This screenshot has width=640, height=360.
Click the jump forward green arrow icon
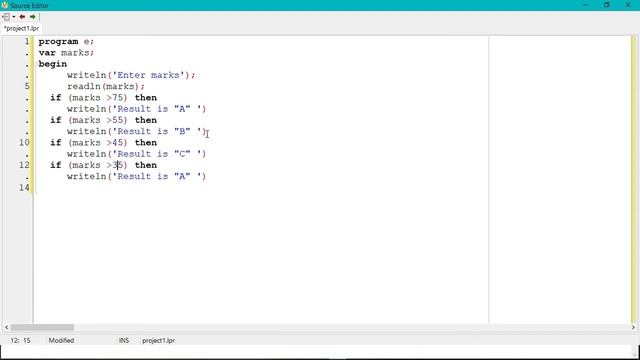point(33,17)
